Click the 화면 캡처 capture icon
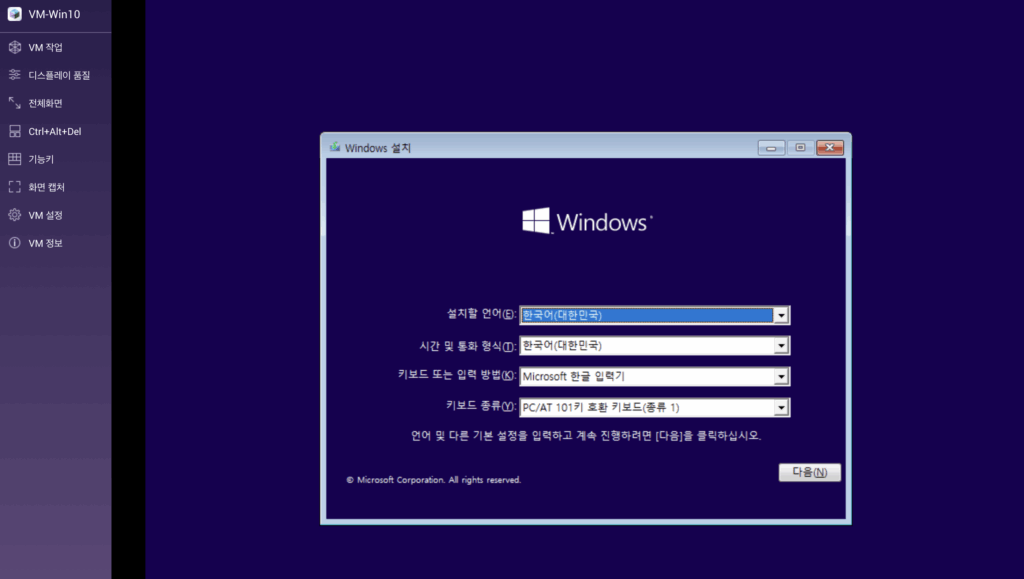The image size is (1024, 579). tap(14, 187)
